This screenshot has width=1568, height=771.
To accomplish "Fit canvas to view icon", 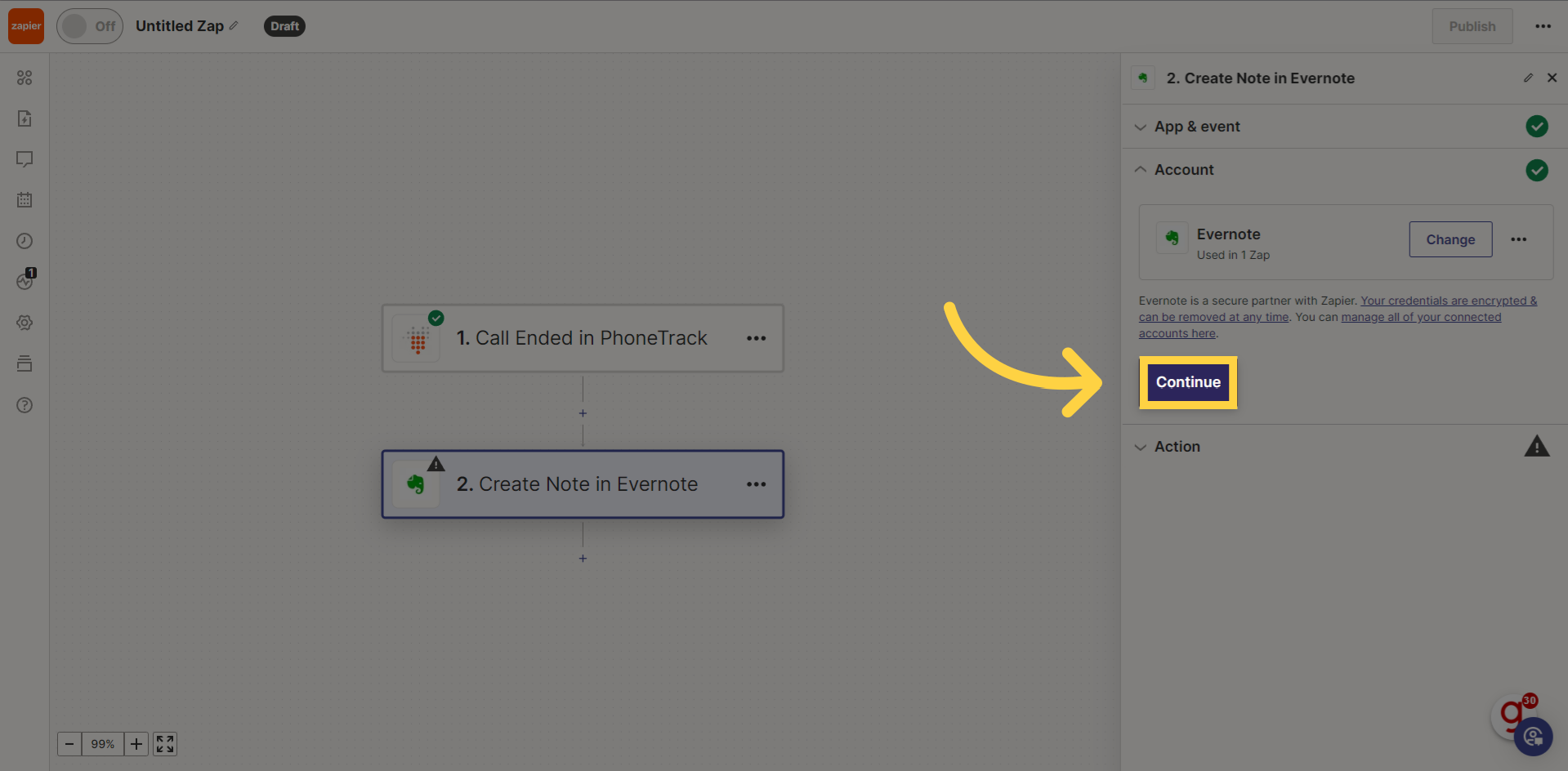I will pyautogui.click(x=165, y=744).
